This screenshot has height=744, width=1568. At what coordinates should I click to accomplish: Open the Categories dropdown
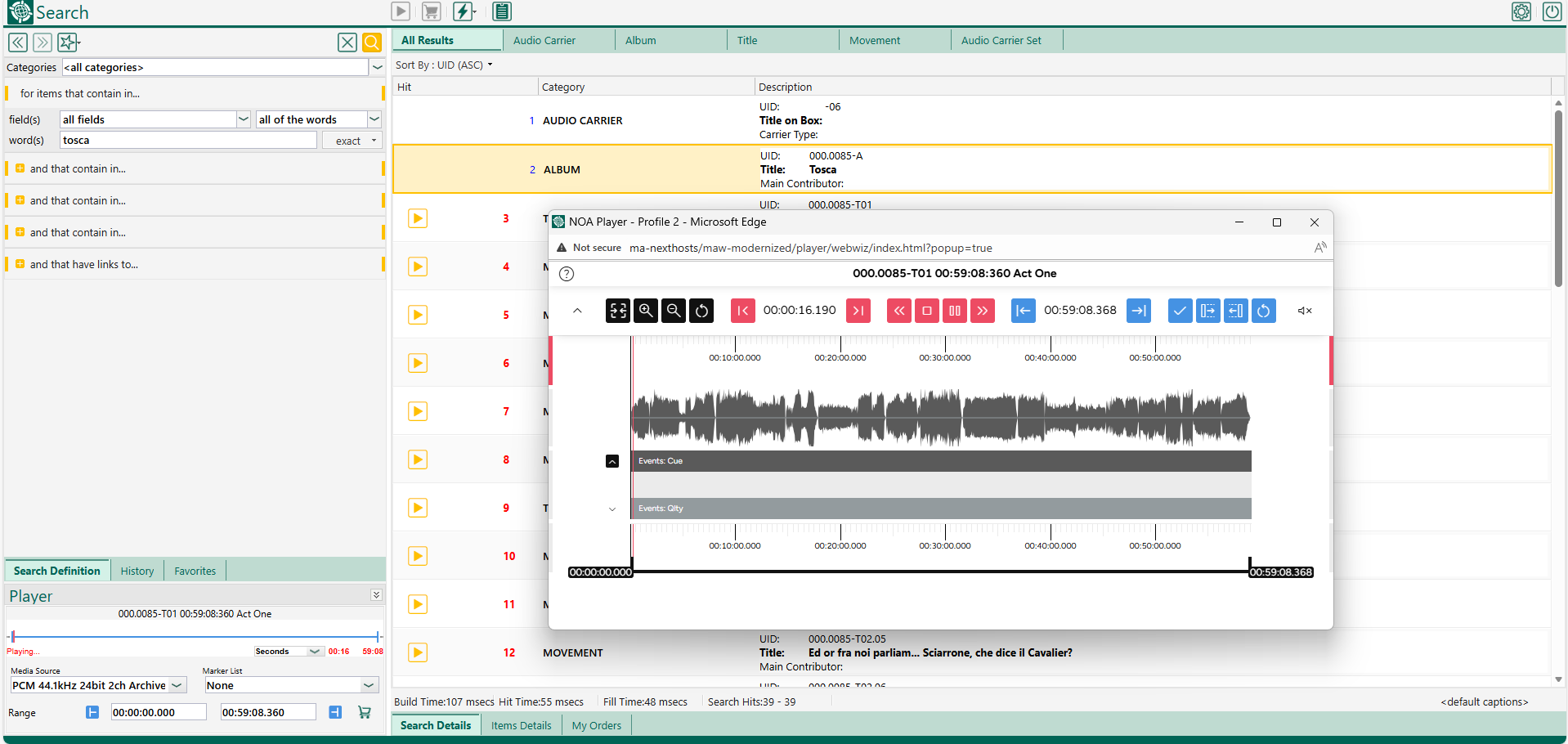pos(377,68)
